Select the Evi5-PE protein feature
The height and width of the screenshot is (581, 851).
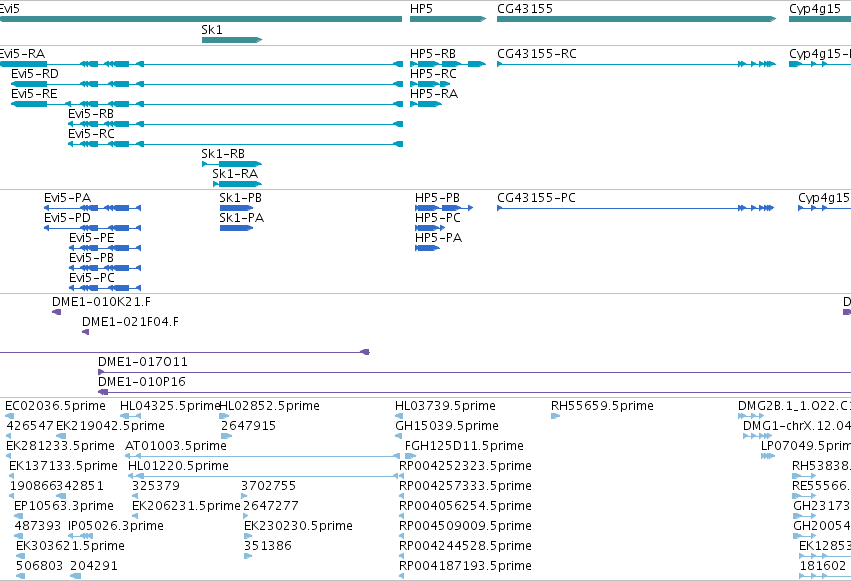(105, 248)
